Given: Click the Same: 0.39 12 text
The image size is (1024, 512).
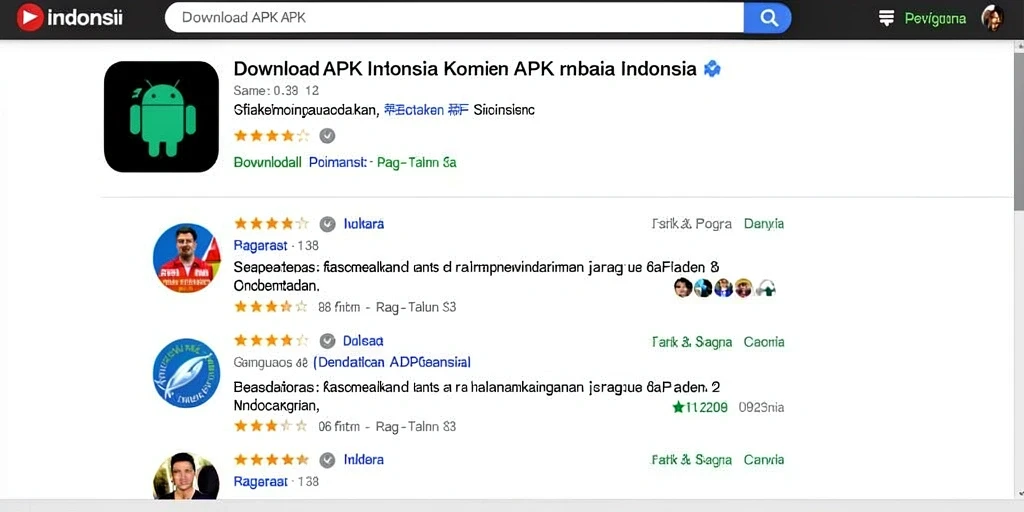Looking at the screenshot, I should pyautogui.click(x=276, y=91).
